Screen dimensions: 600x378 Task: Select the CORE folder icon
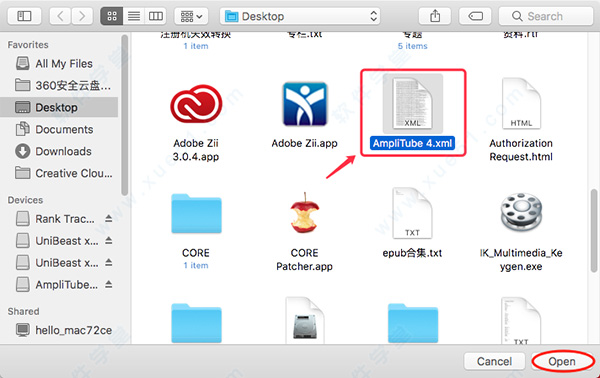coord(196,213)
